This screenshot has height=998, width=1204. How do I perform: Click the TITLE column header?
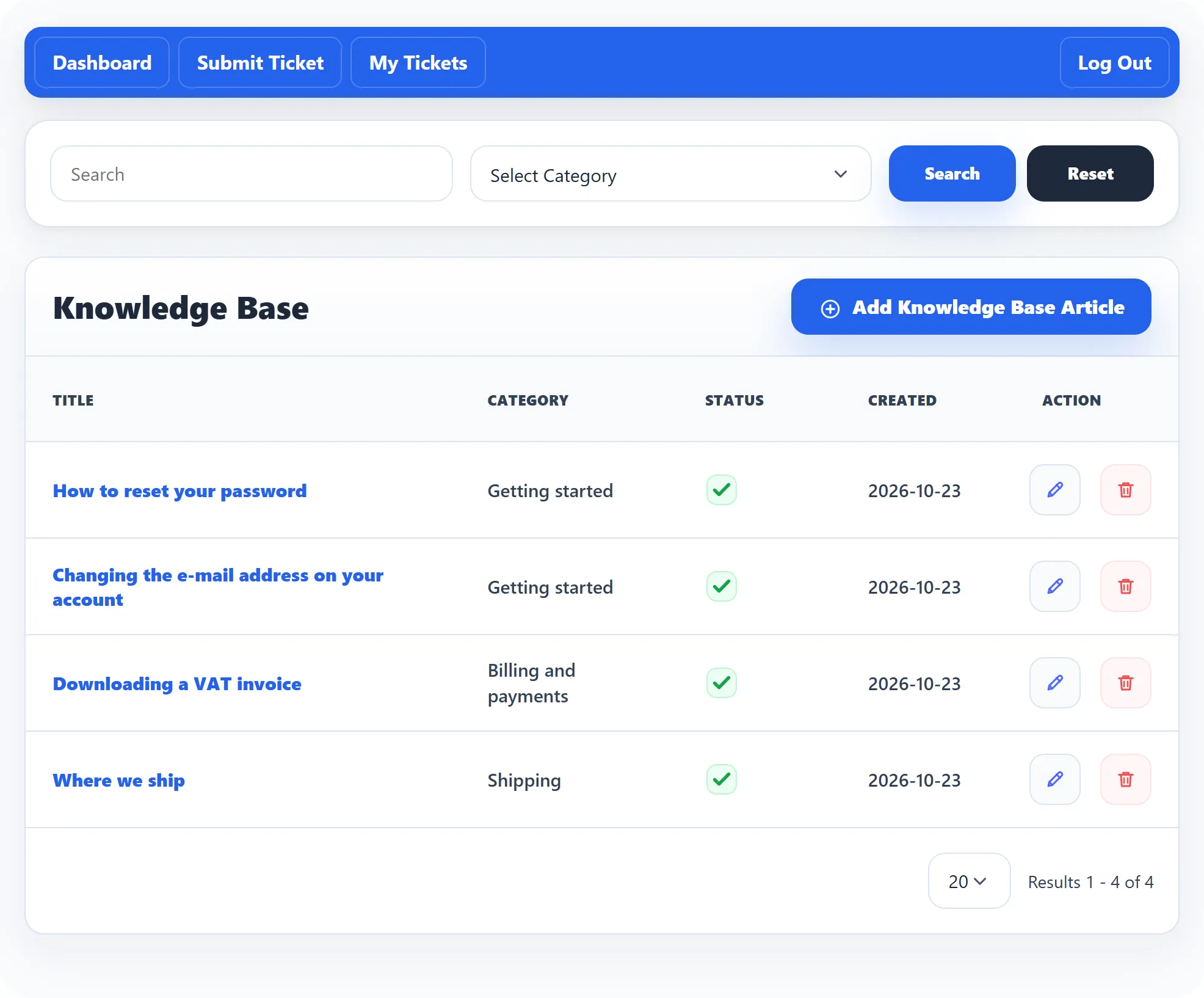pos(73,401)
